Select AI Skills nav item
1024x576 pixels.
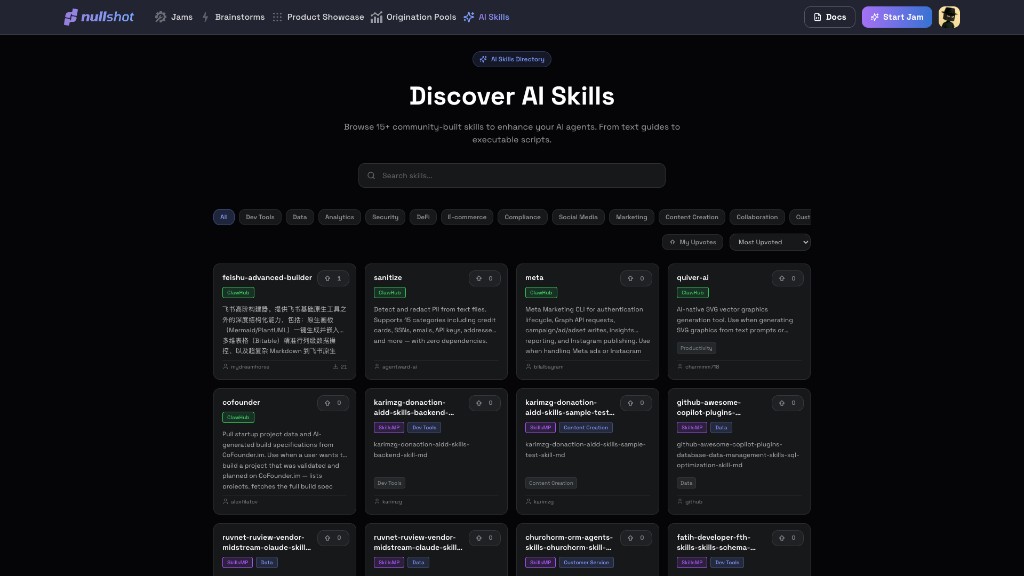(x=487, y=17)
